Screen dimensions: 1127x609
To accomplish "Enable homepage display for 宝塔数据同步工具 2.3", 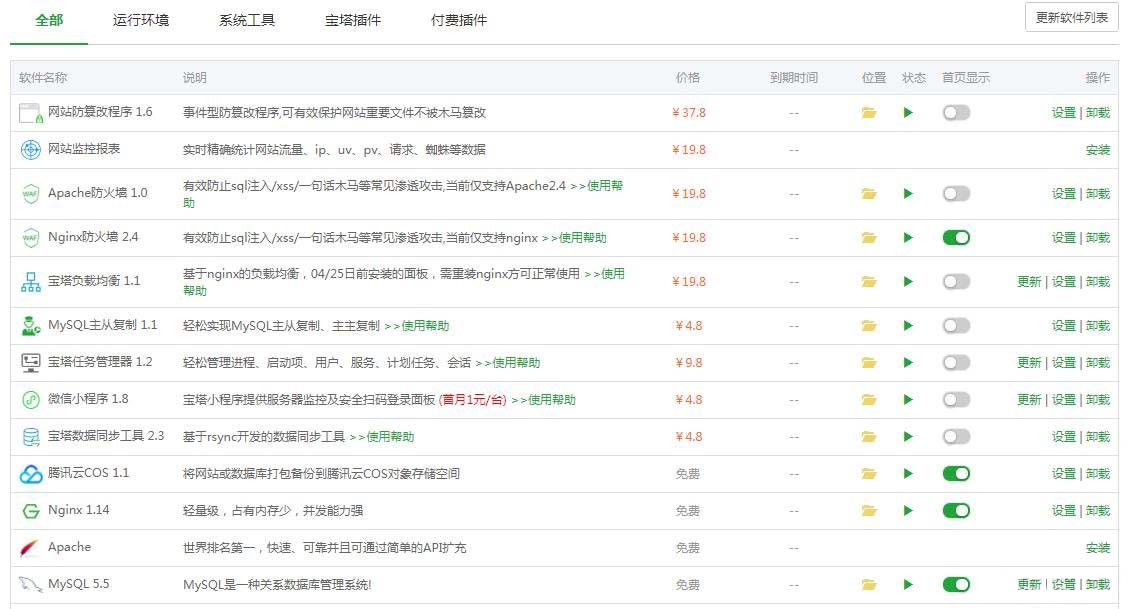I will (x=956, y=437).
